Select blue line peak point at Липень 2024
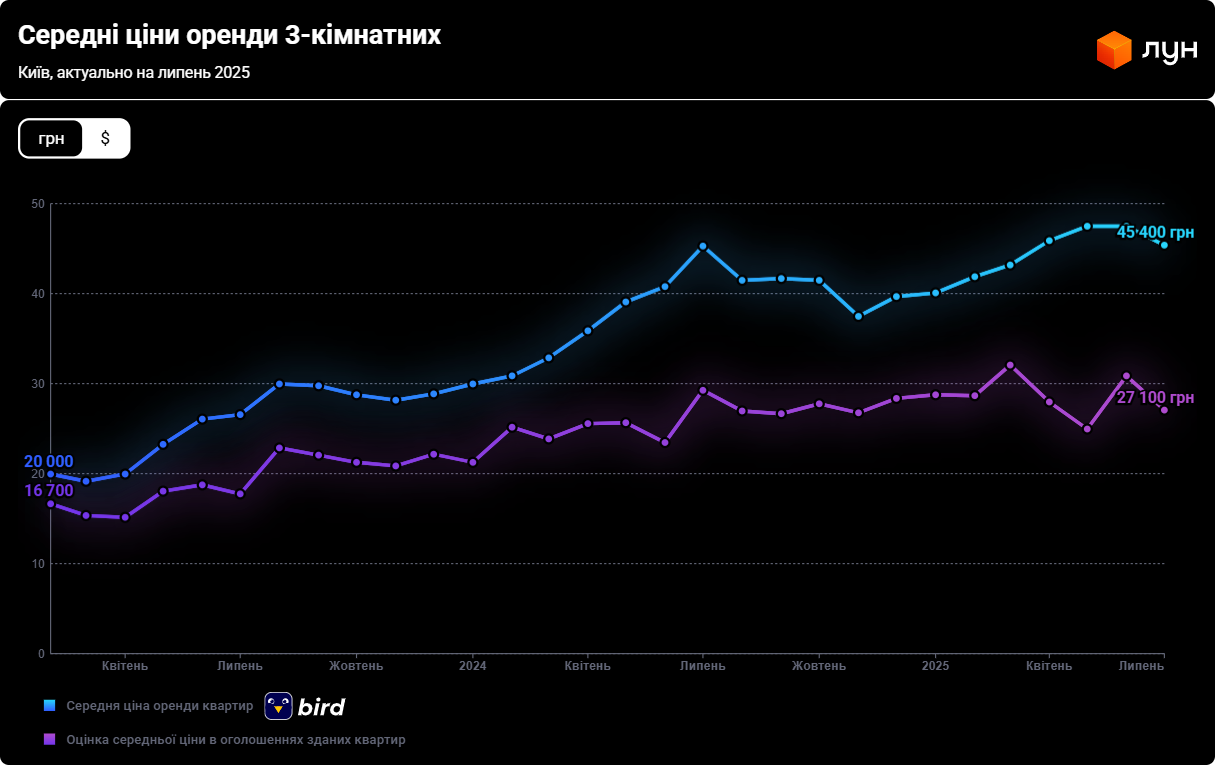The height and width of the screenshot is (765, 1215). (703, 246)
